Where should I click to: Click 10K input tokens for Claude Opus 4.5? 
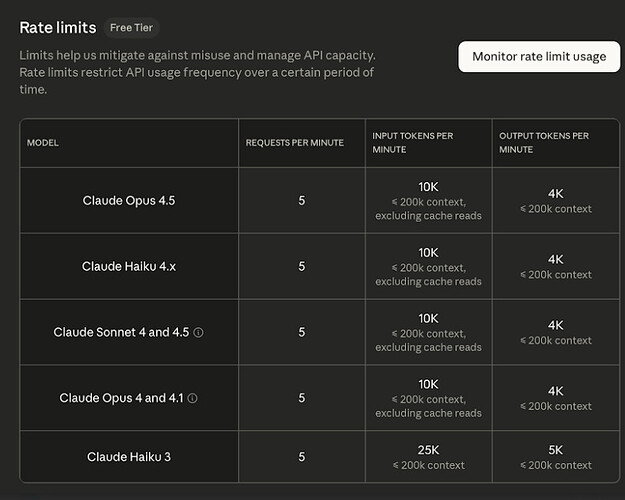pos(428,187)
